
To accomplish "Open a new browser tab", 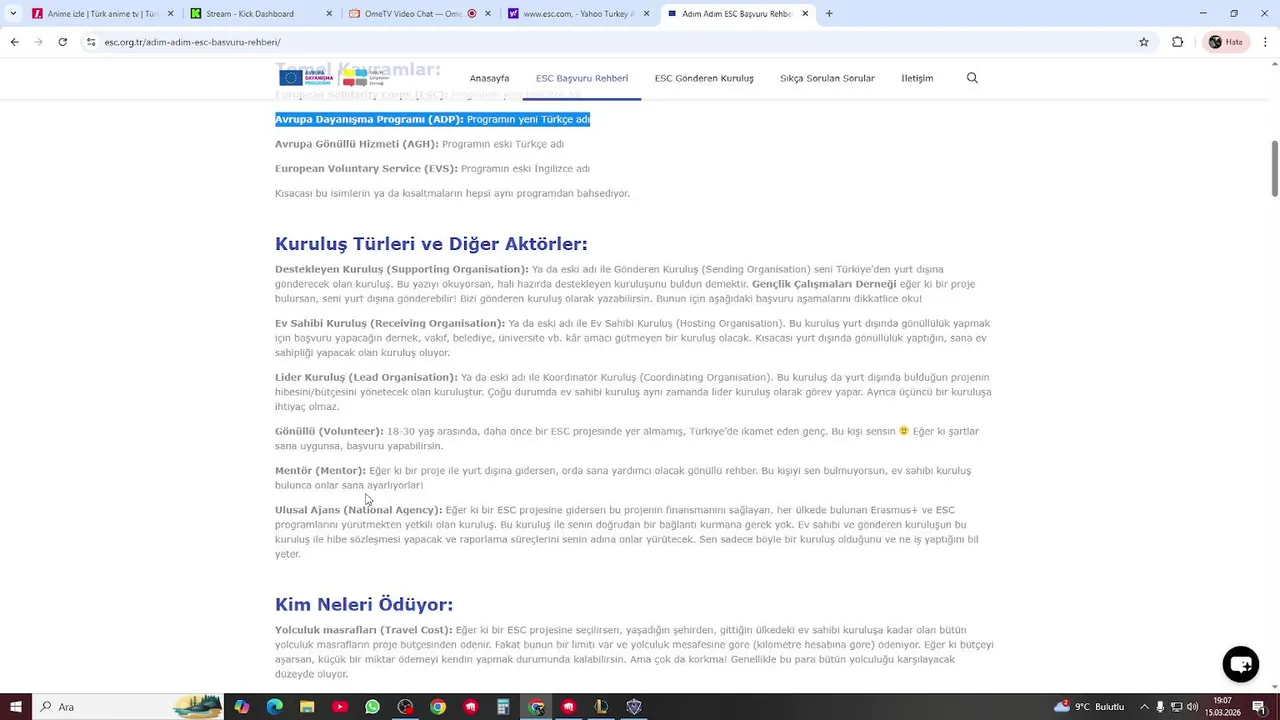I will tap(829, 14).
